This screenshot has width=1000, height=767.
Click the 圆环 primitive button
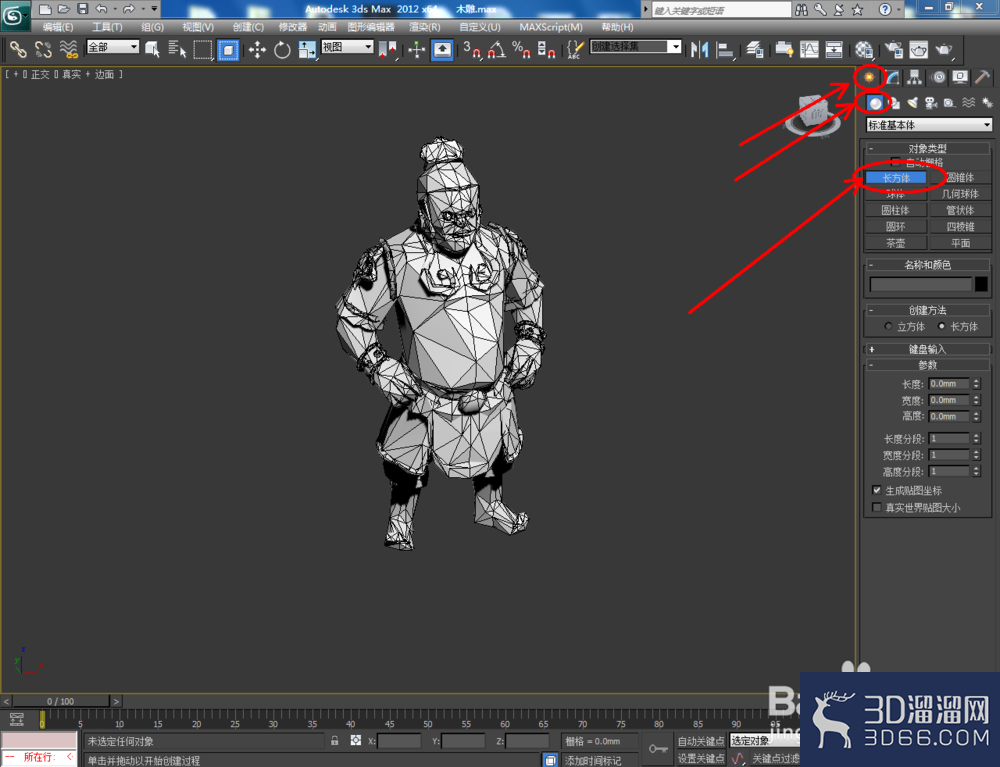(895, 226)
